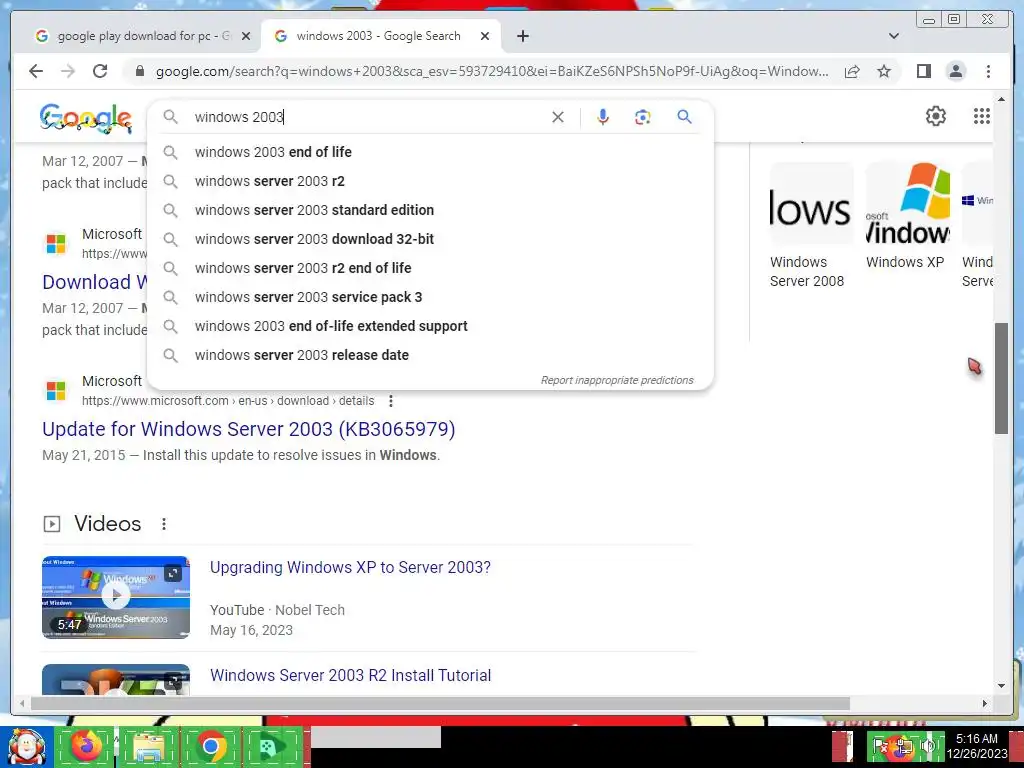Viewport: 1024px width, 768px height.
Task: Pick 'windows server 2003 r2 end of life'
Action: coord(430,268)
